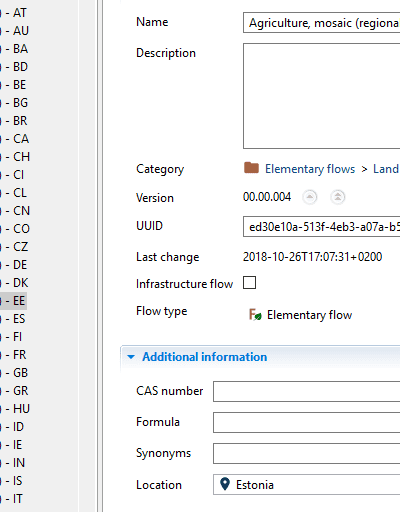Image resolution: width=400 pixels, height=512 pixels.
Task: Enable the Infrastructure flow checkbox
Action: coord(250,283)
